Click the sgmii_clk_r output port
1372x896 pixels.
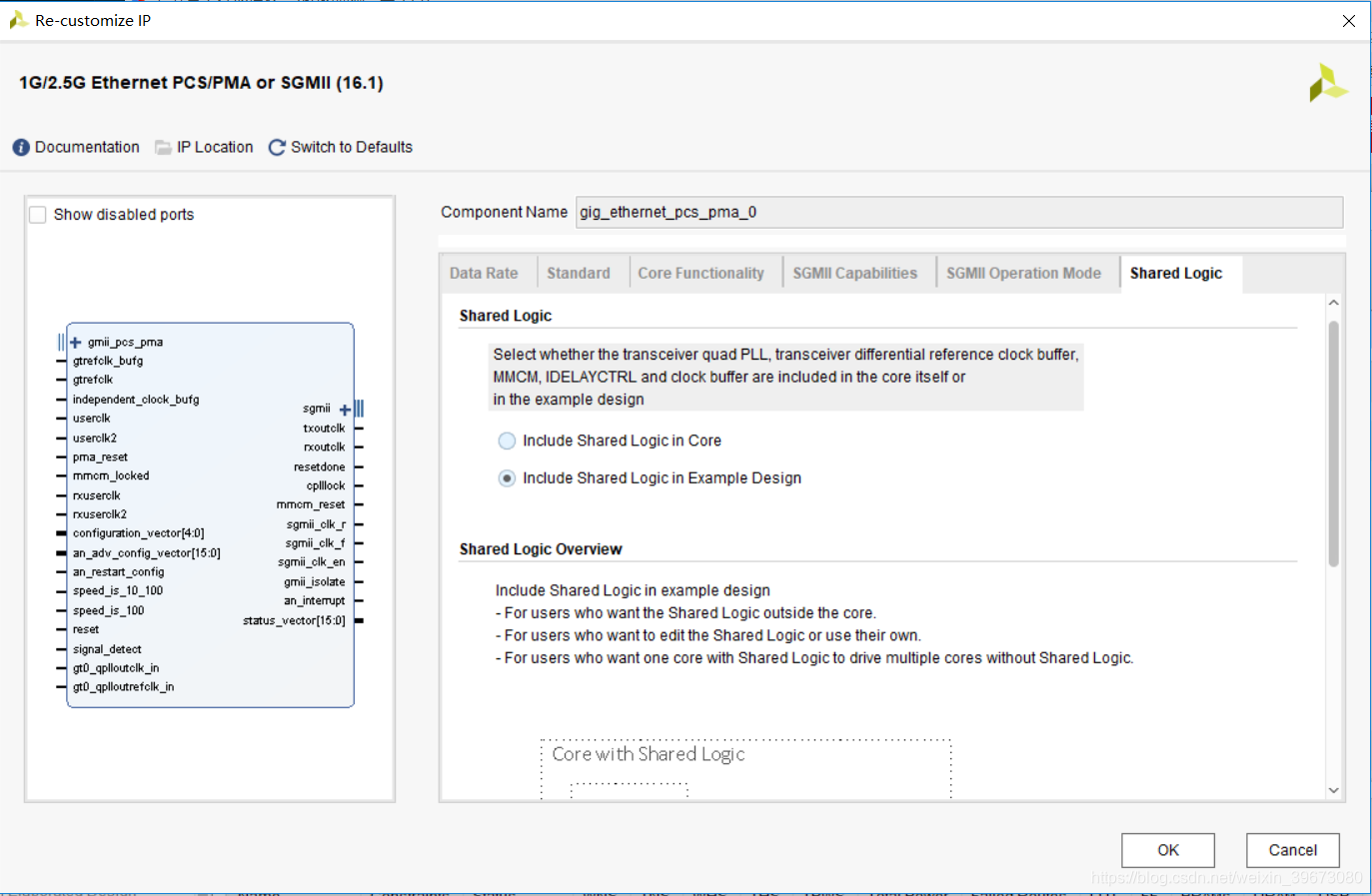tap(316, 525)
